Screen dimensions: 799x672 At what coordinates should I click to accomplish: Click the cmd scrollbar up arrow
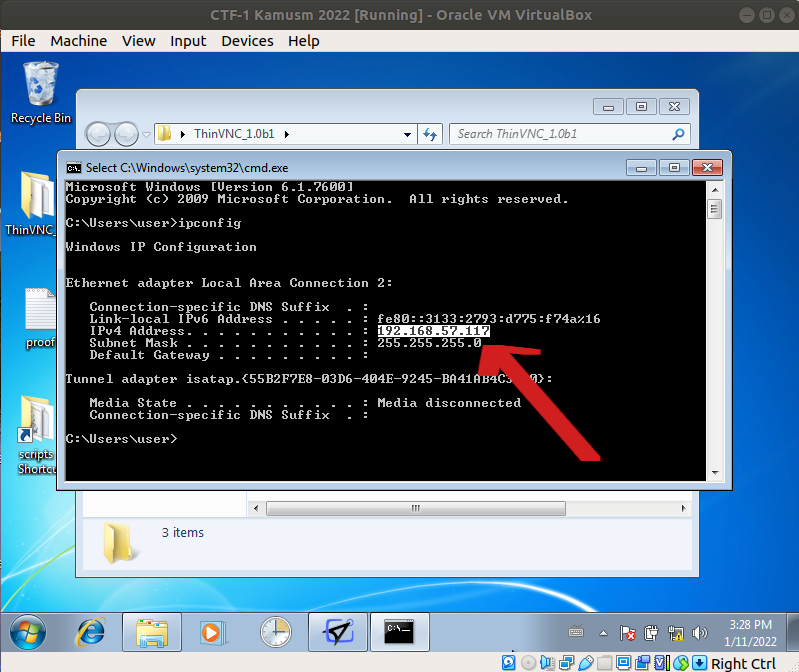[x=715, y=190]
